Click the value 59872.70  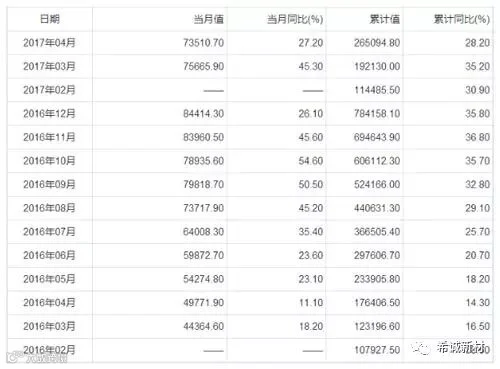pyautogui.click(x=203, y=255)
